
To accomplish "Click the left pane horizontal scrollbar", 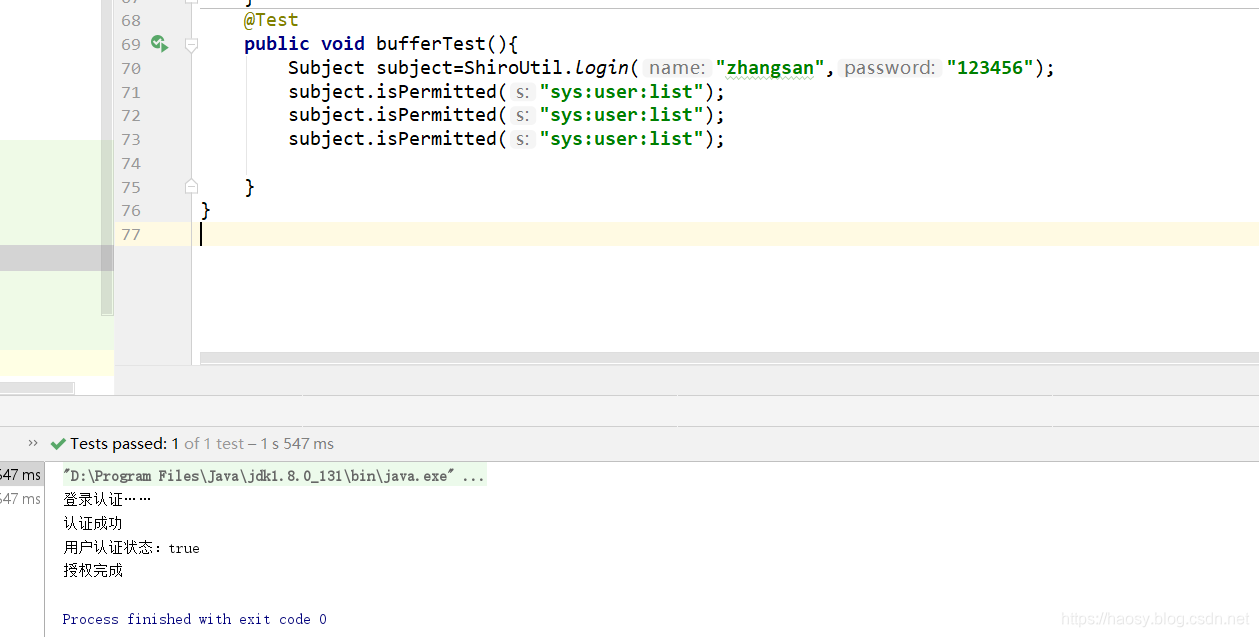I will (37, 388).
